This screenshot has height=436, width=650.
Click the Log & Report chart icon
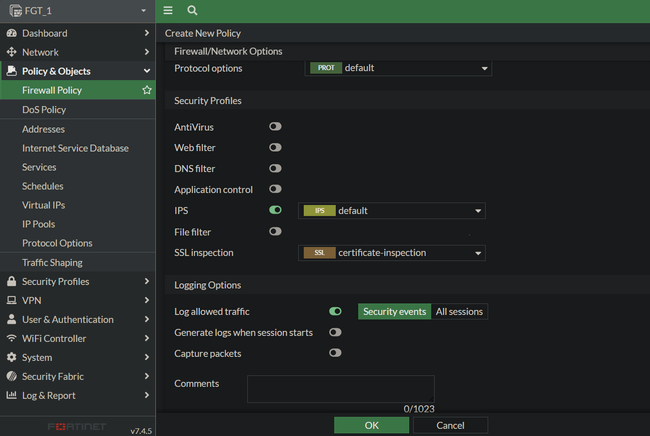click(x=12, y=395)
